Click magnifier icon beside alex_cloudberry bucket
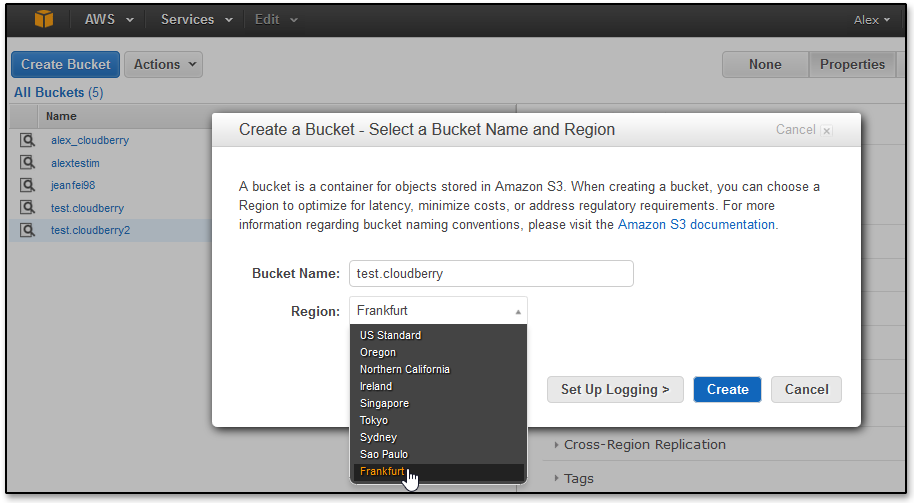914x503 pixels. tap(27, 141)
